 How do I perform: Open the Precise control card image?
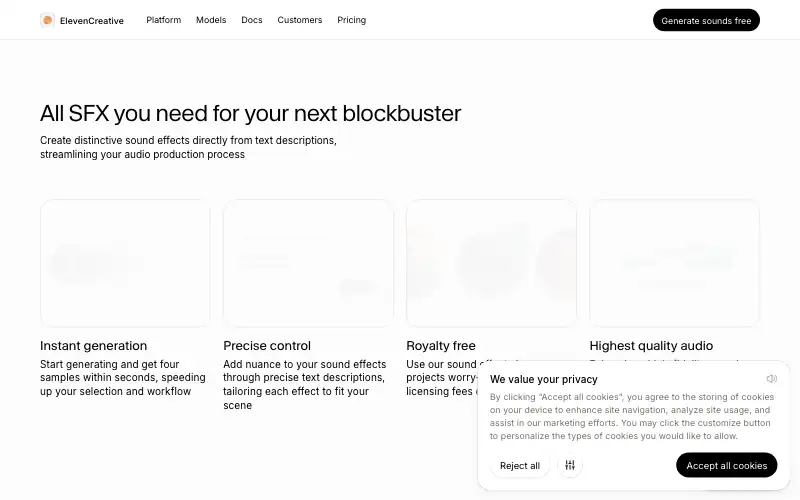308,263
